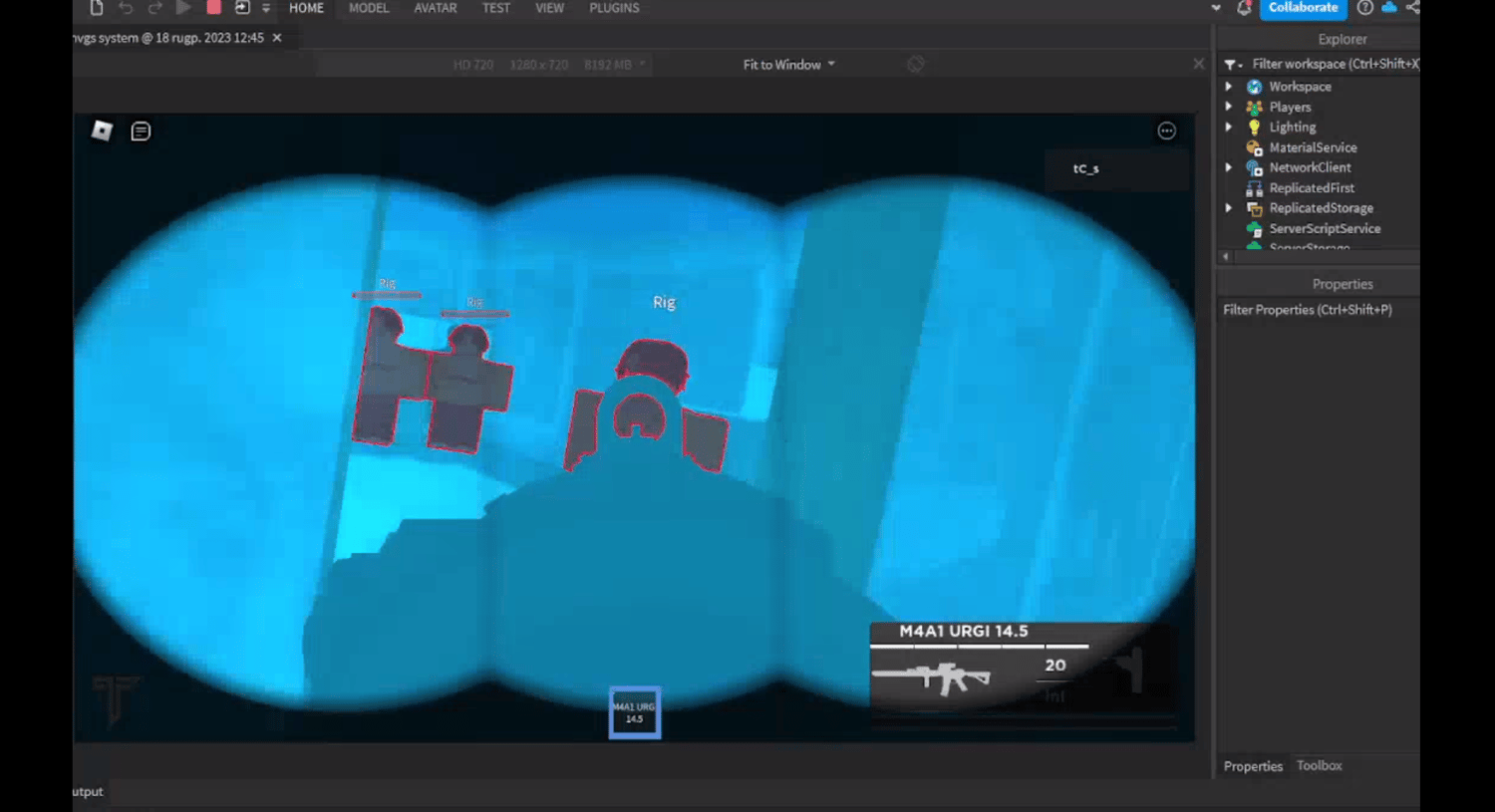
Task: Select MaterialService in the Explorer tree
Action: click(1313, 147)
